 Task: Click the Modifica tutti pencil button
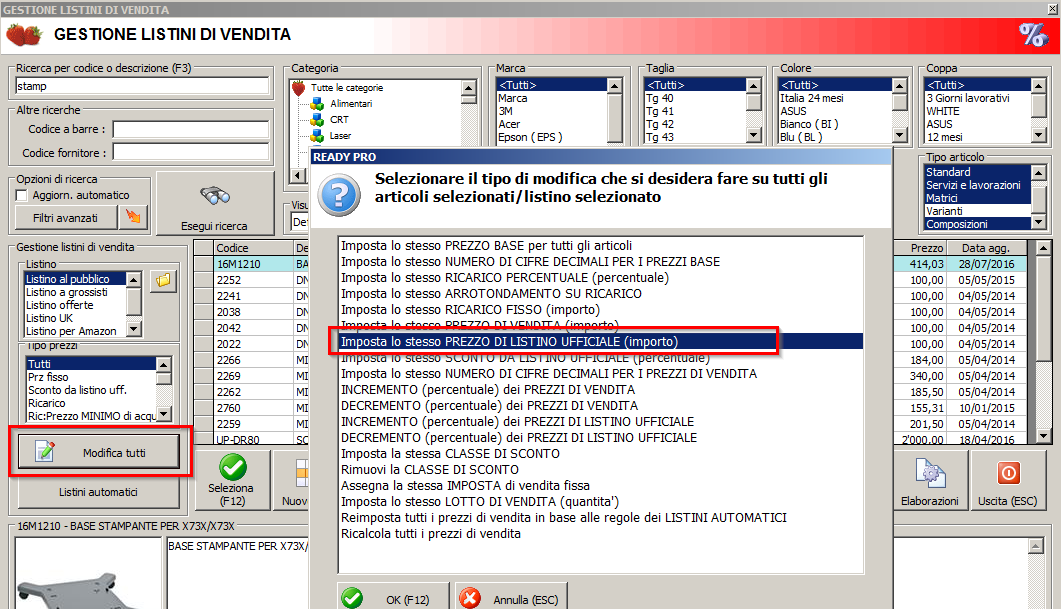99,452
